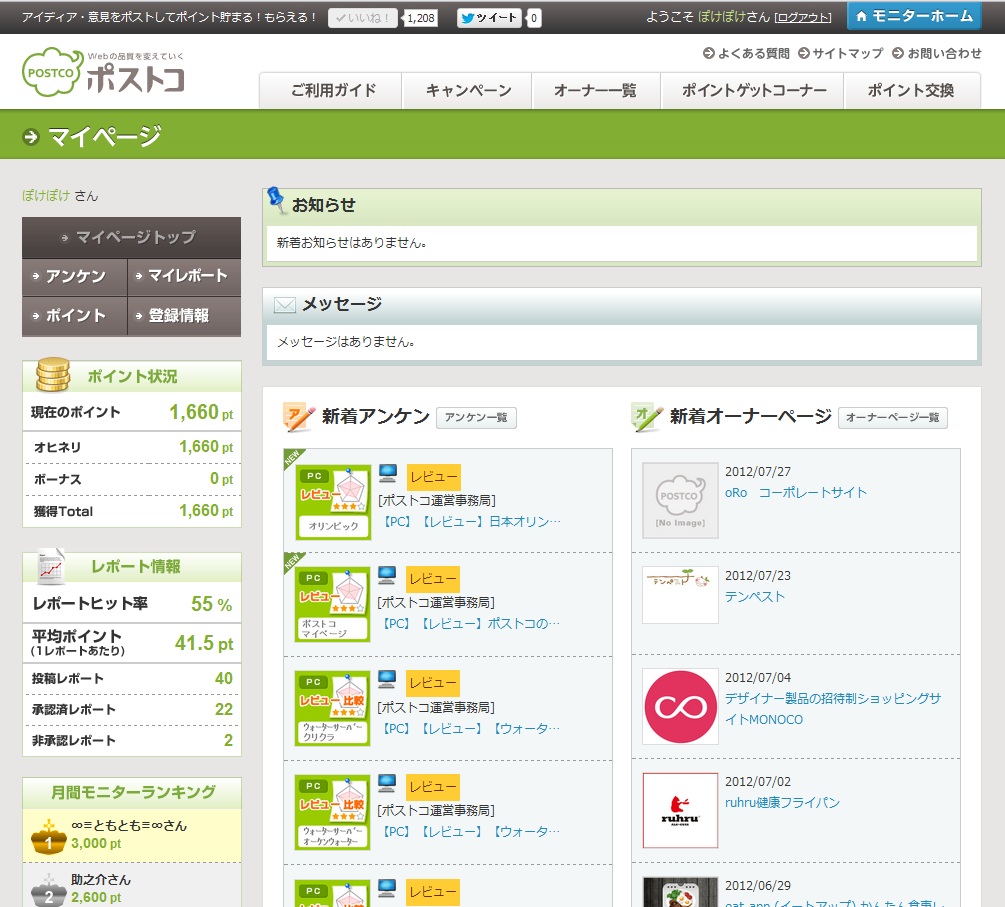Open the ご利用ガイド tab
Screen dimensions: 1005x907
click(333, 91)
